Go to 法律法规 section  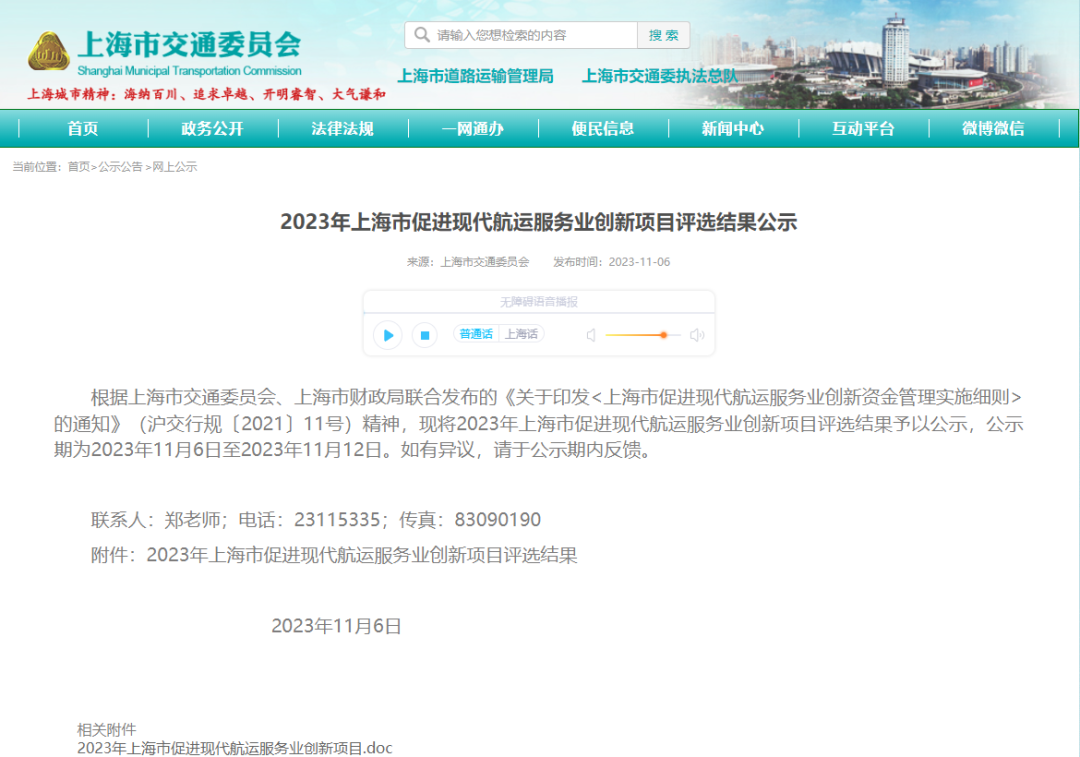tap(342, 128)
